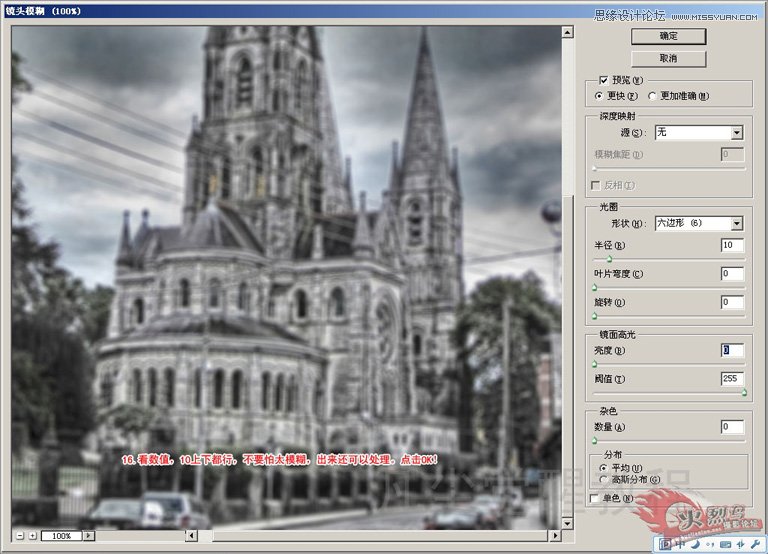The width and height of the screenshot is (768, 554).
Task: Click the 确定 (OK) button
Action: click(x=669, y=36)
